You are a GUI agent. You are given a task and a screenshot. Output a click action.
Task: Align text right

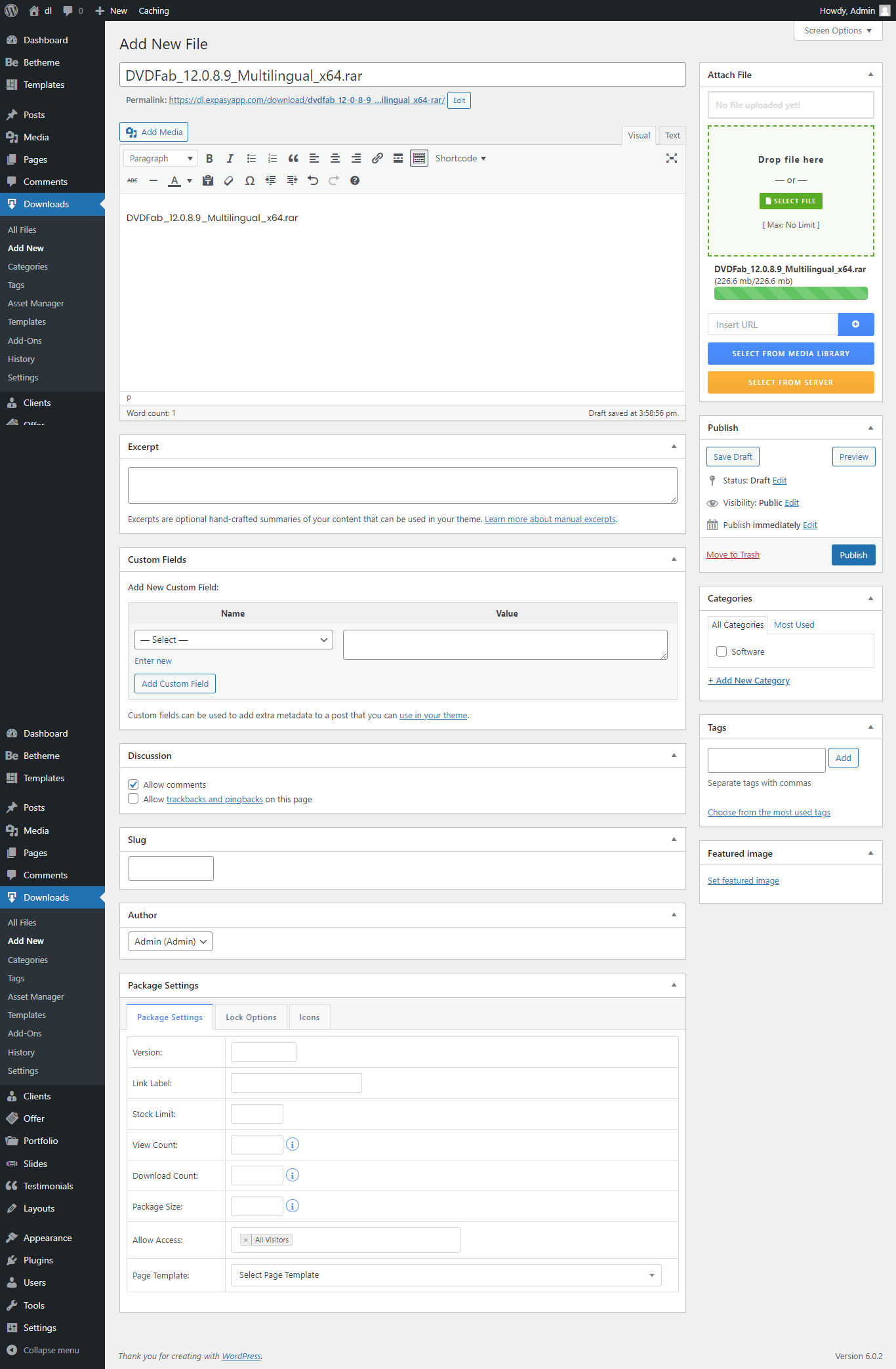point(356,158)
